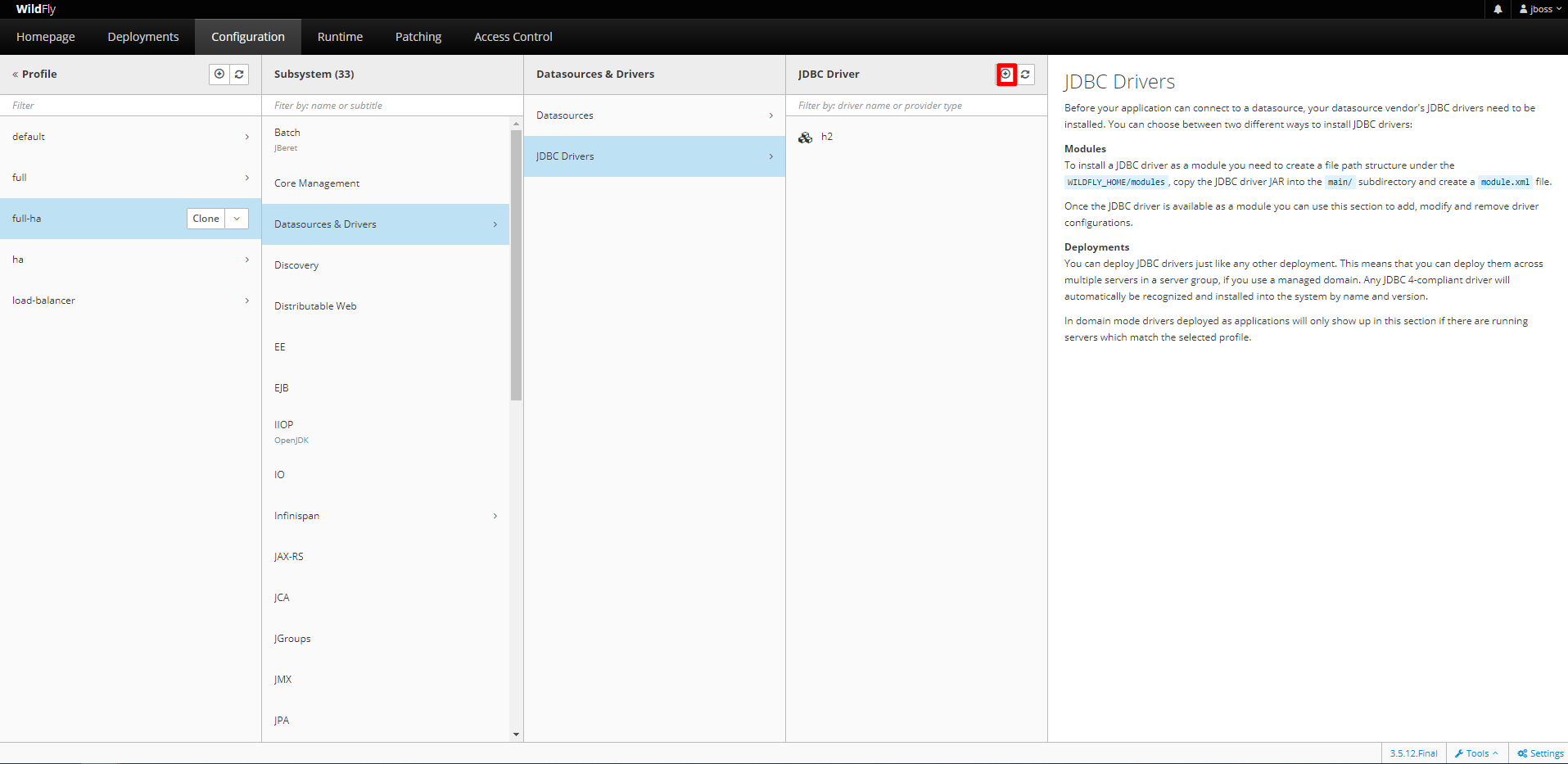Refresh the Profile column
Image resolution: width=1568 pixels, height=764 pixels.
(239, 75)
